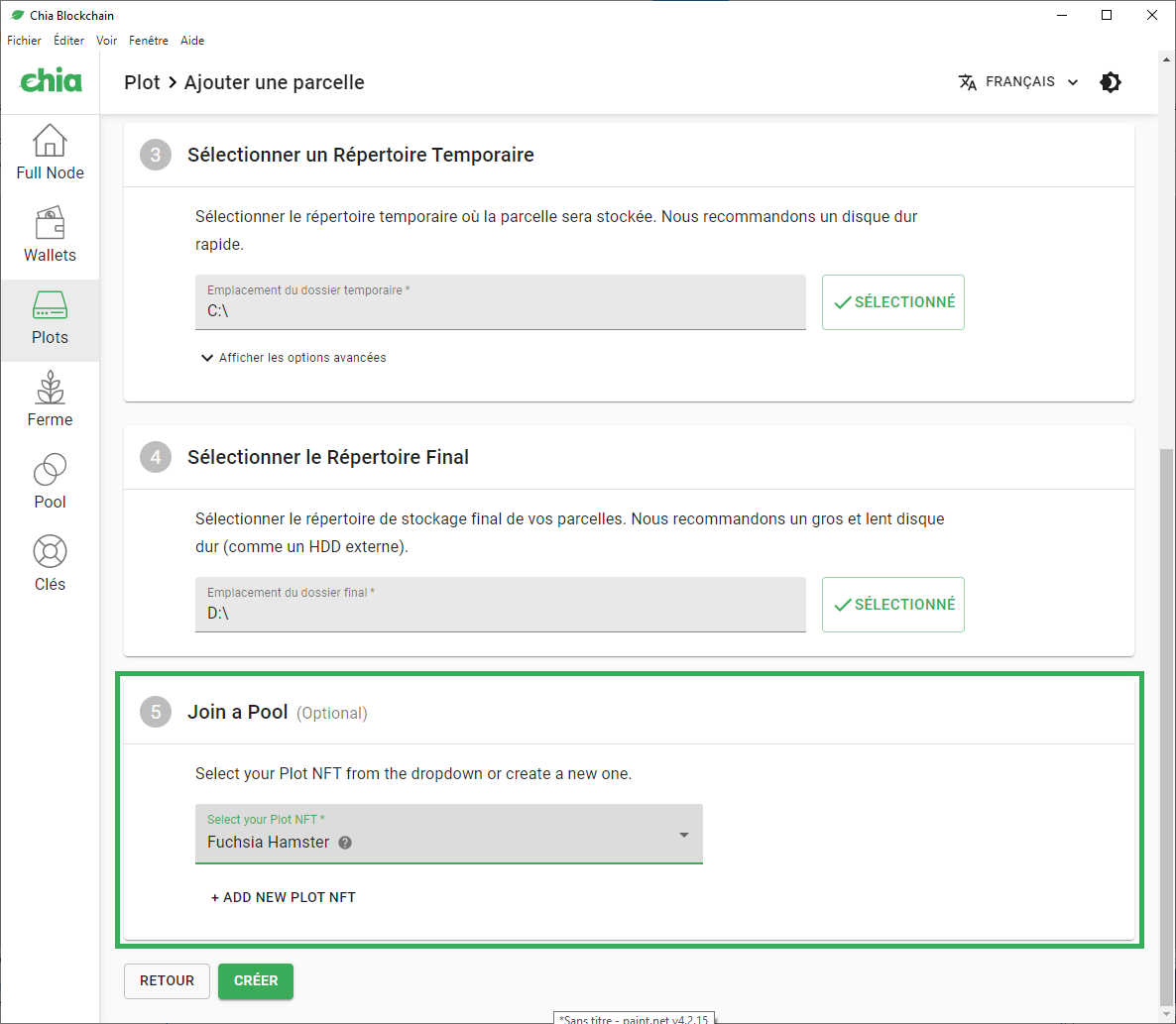Open the Select your Plot NFT dropdown

(x=448, y=835)
